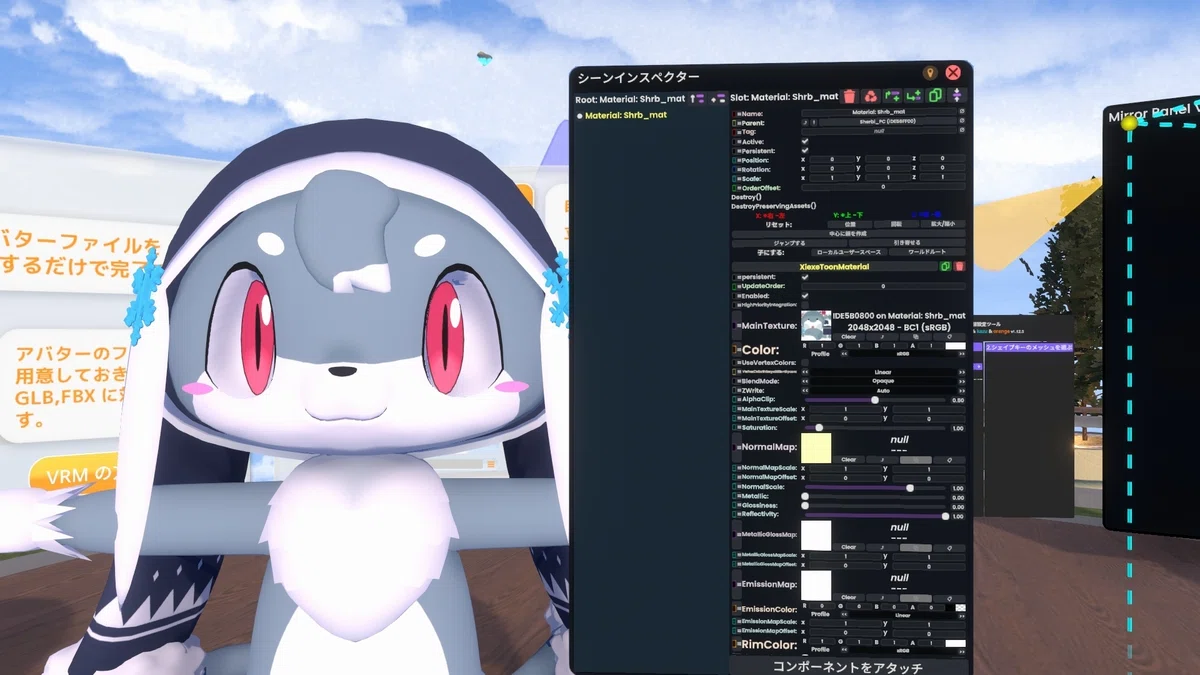The width and height of the screenshot is (1200, 675).
Task: Click the OrderOffset value field
Action: click(883, 187)
